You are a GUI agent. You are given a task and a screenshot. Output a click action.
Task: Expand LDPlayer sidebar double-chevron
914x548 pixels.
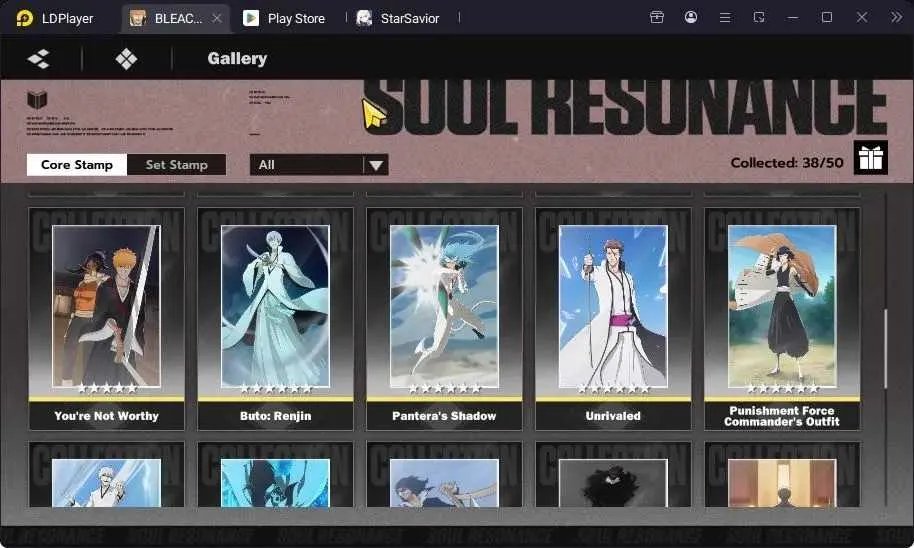[896, 17]
